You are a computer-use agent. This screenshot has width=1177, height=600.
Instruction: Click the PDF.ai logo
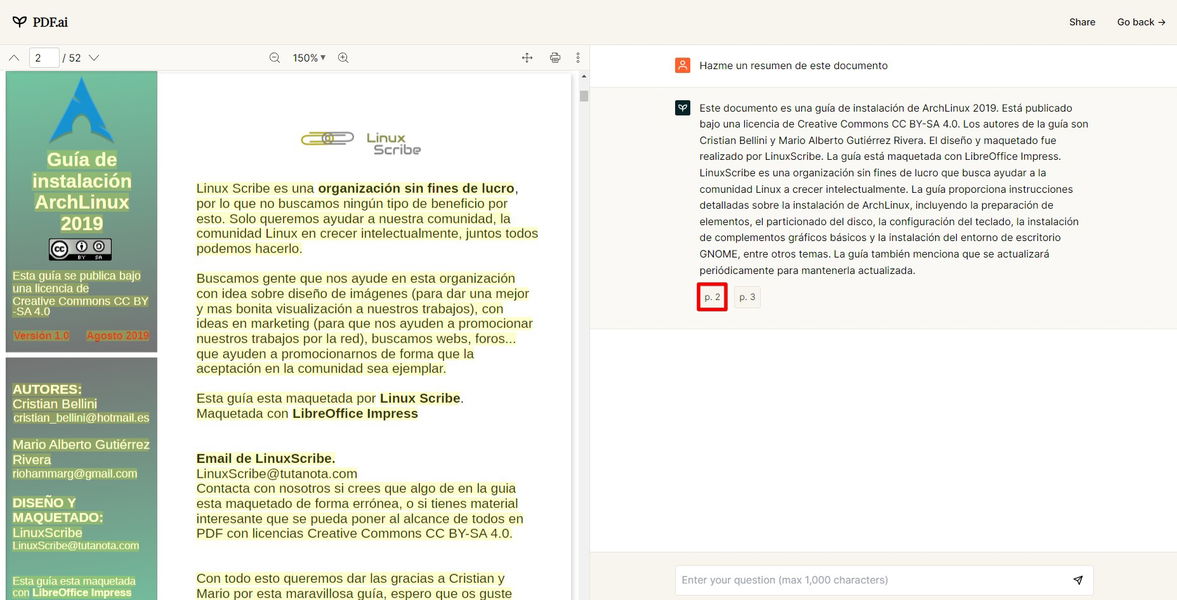40,22
